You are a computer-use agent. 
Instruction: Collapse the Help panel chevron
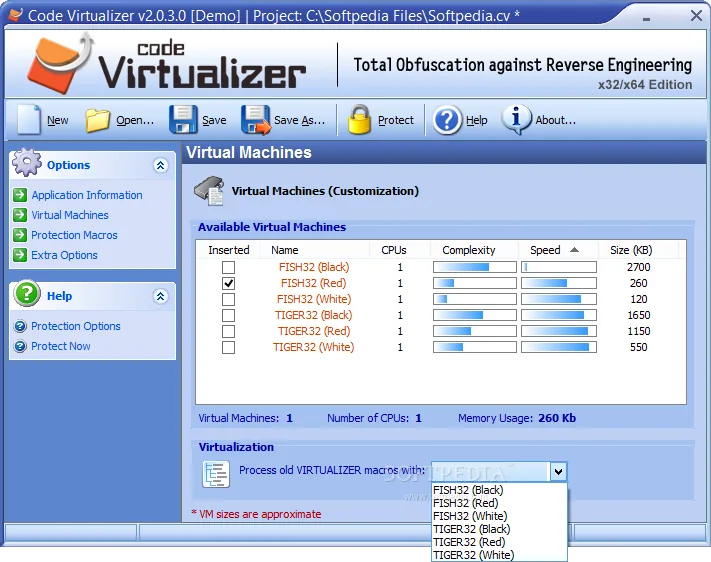(161, 296)
